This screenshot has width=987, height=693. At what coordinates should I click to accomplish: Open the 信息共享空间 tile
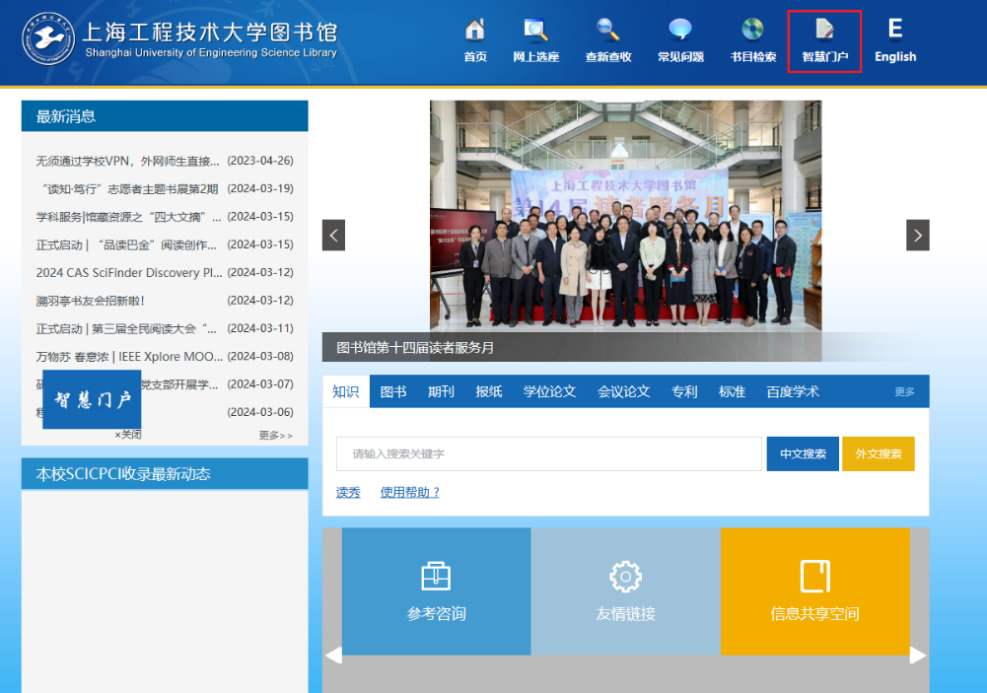click(815, 591)
